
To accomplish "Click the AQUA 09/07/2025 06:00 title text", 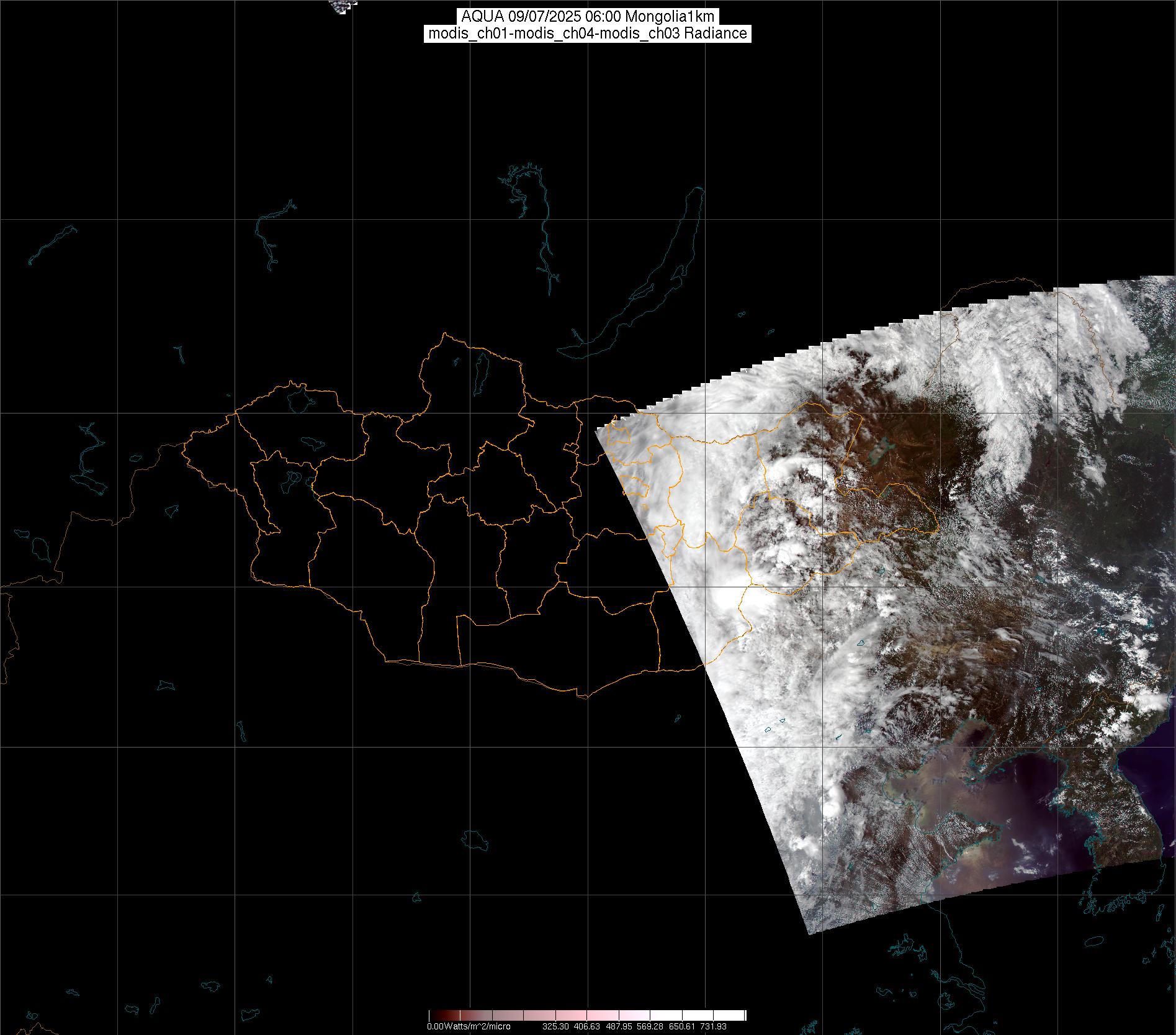I will [588, 17].
